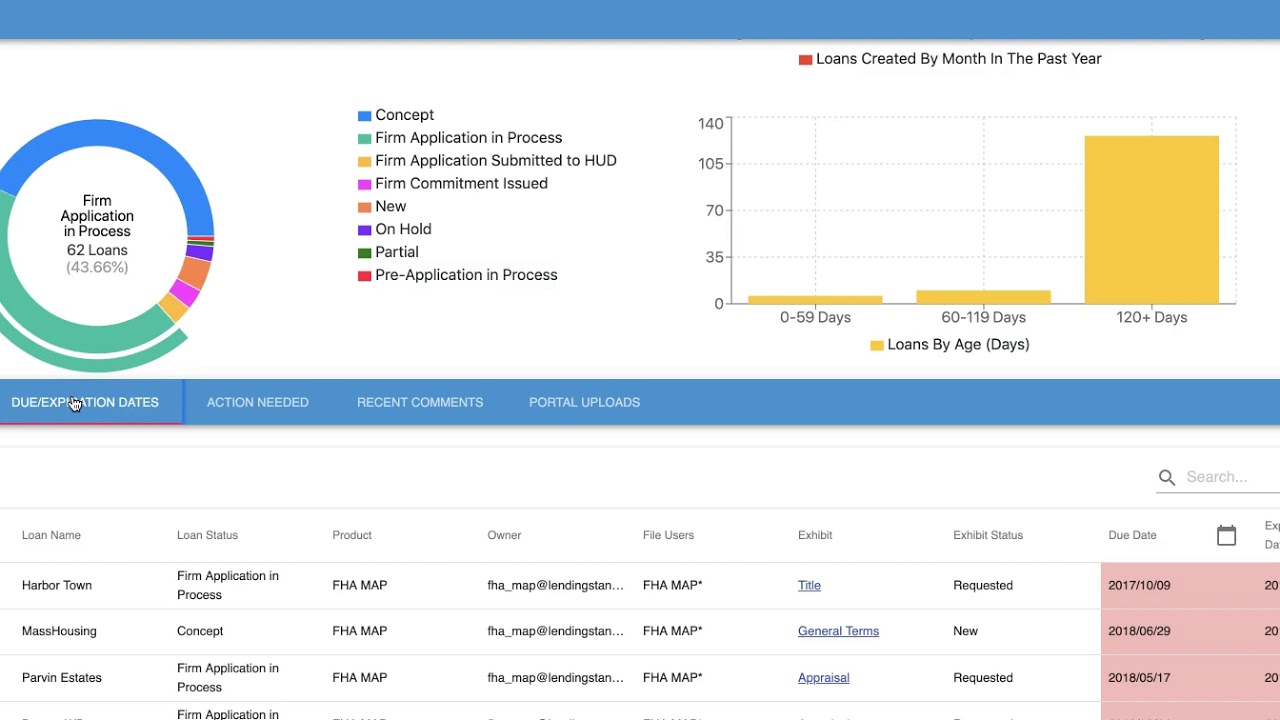Open the Due Date calendar icon

point(1226,535)
